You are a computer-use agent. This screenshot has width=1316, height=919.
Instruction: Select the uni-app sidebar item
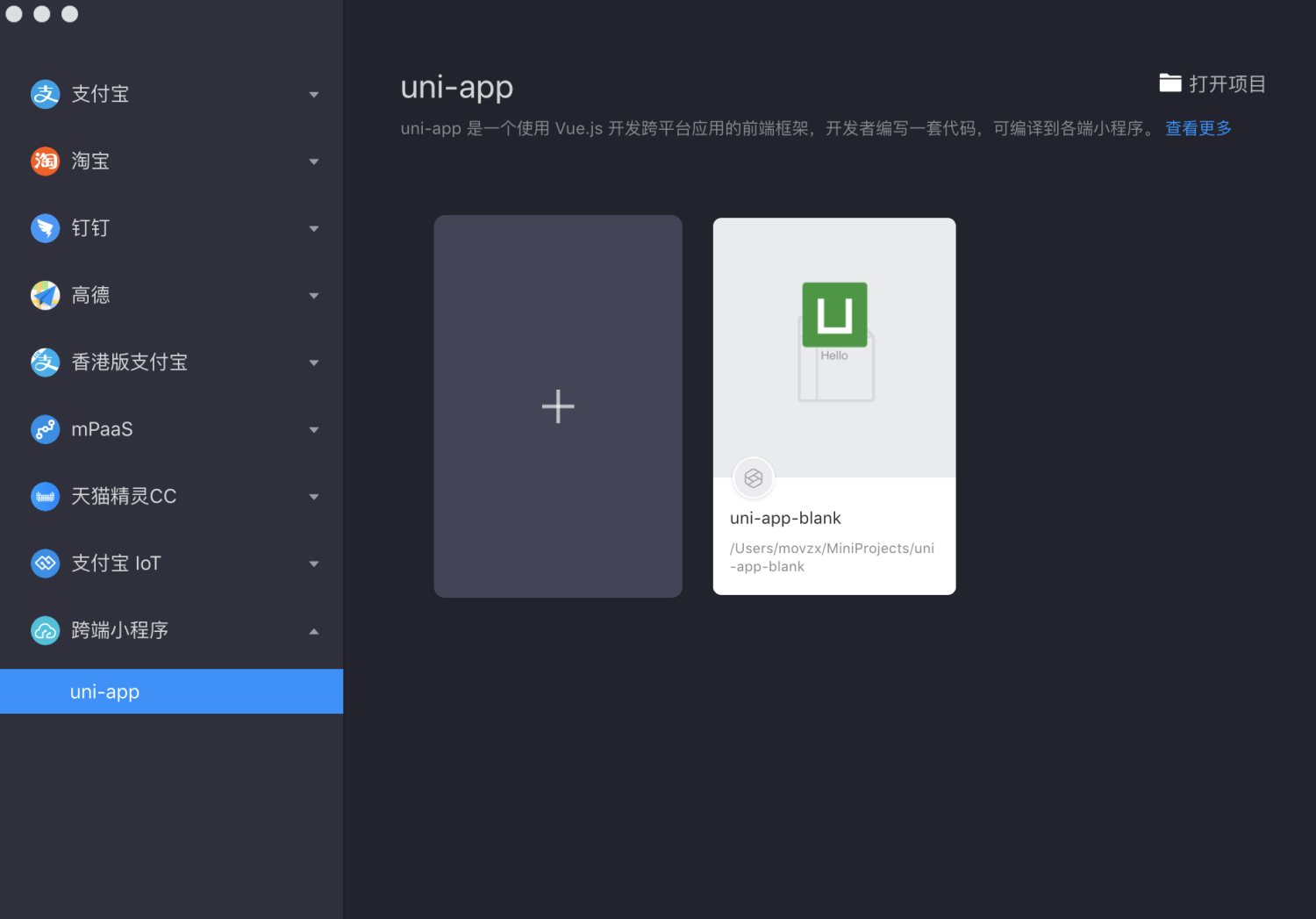point(171,692)
